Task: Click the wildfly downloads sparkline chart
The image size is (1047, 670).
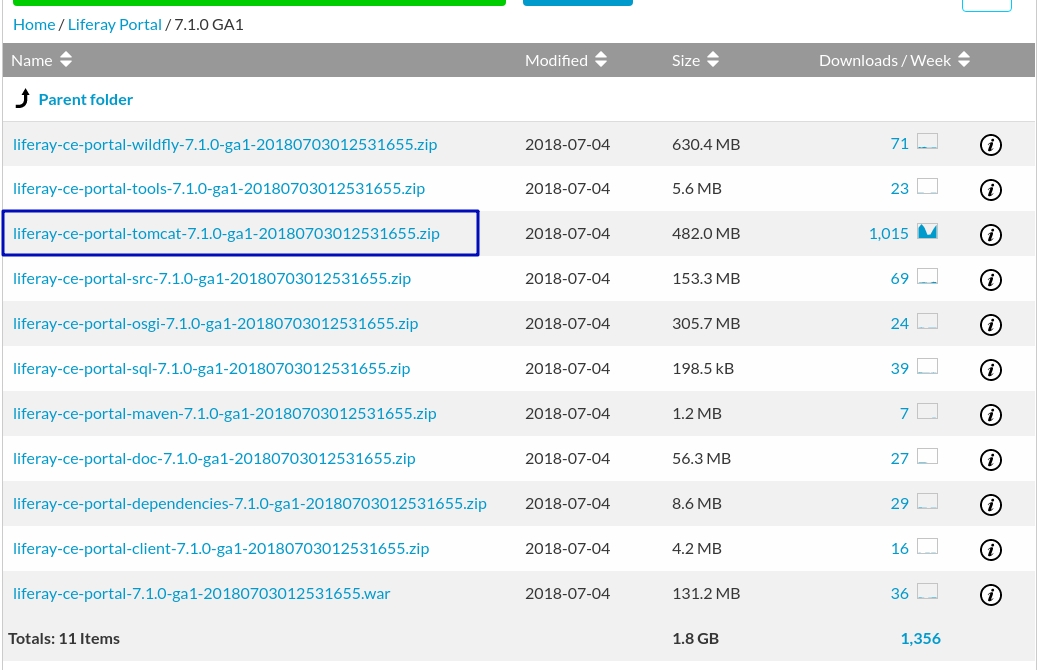Action: tap(927, 142)
